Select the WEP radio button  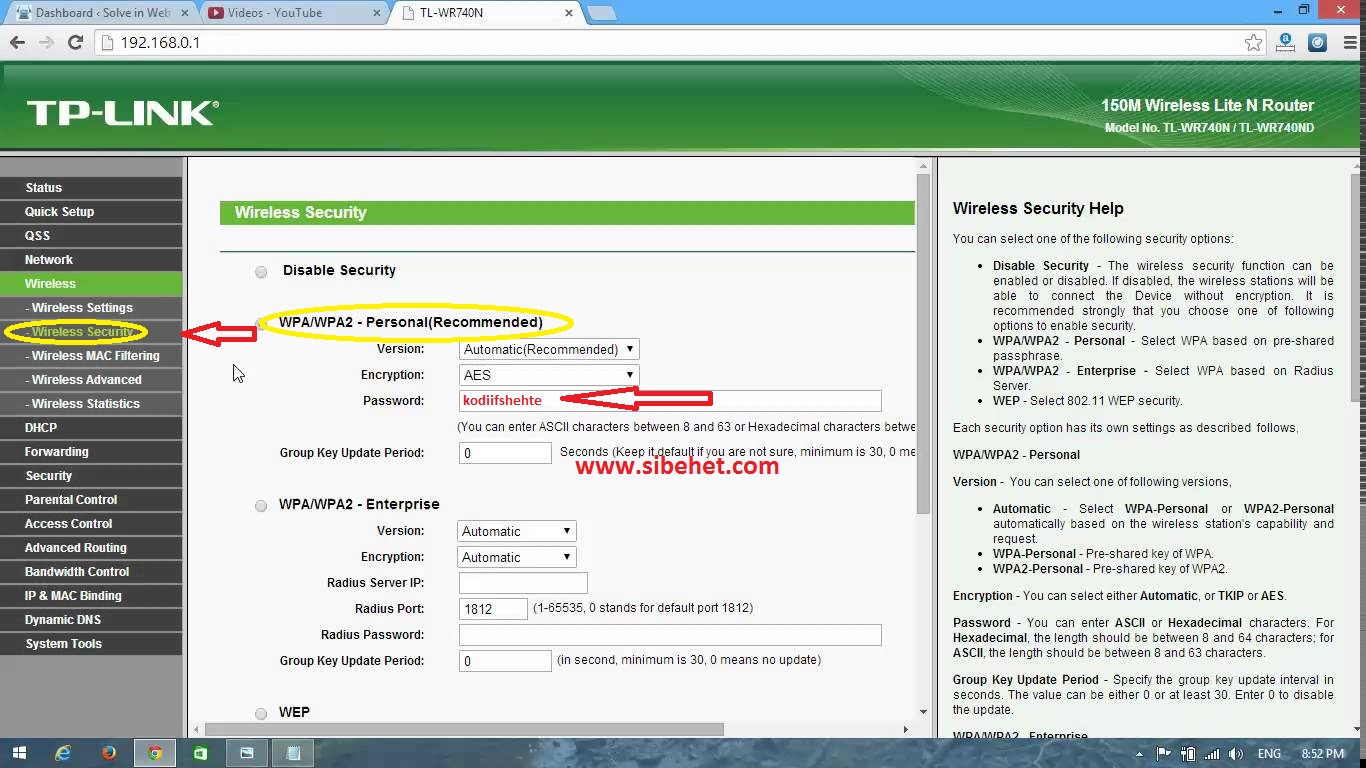pyautogui.click(x=261, y=714)
